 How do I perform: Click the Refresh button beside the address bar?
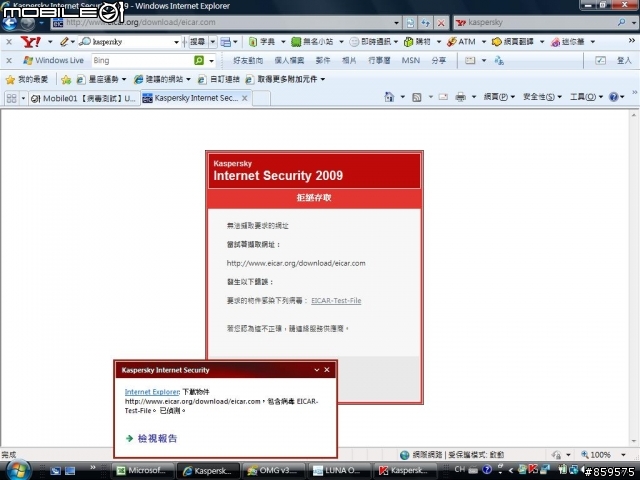(425, 23)
